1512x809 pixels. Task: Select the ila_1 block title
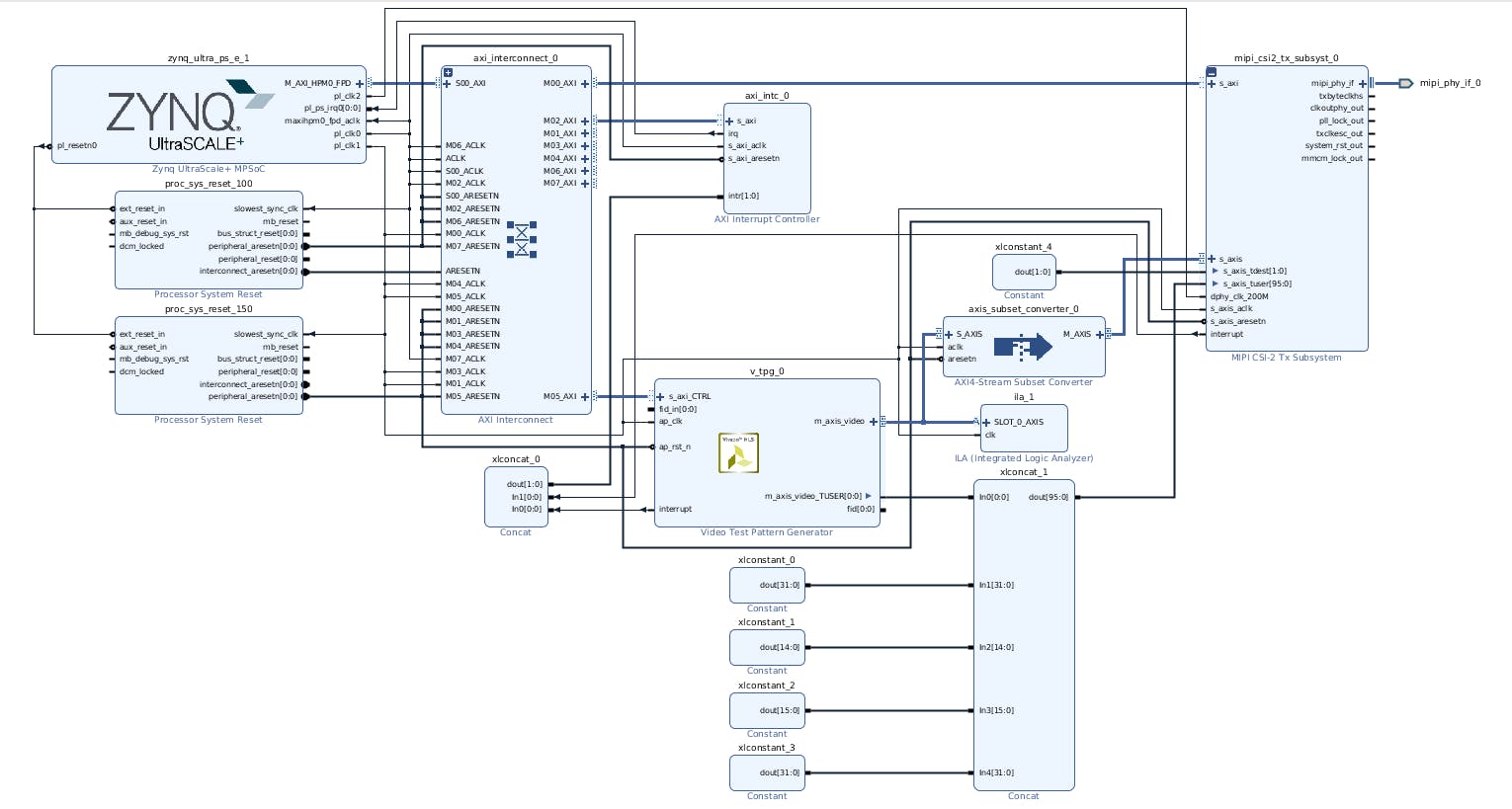coord(1024,397)
